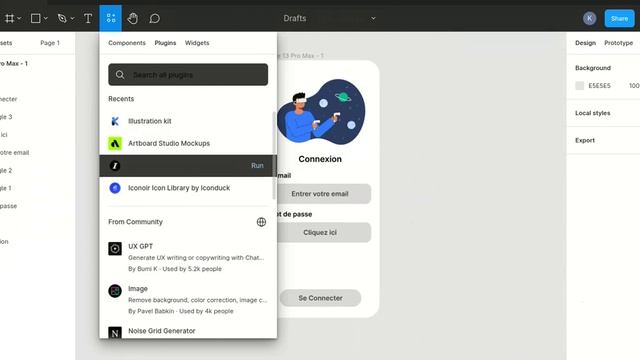Screen dimensions: 640x360
Task: Open Drafts location in title
Action: coord(295,18)
